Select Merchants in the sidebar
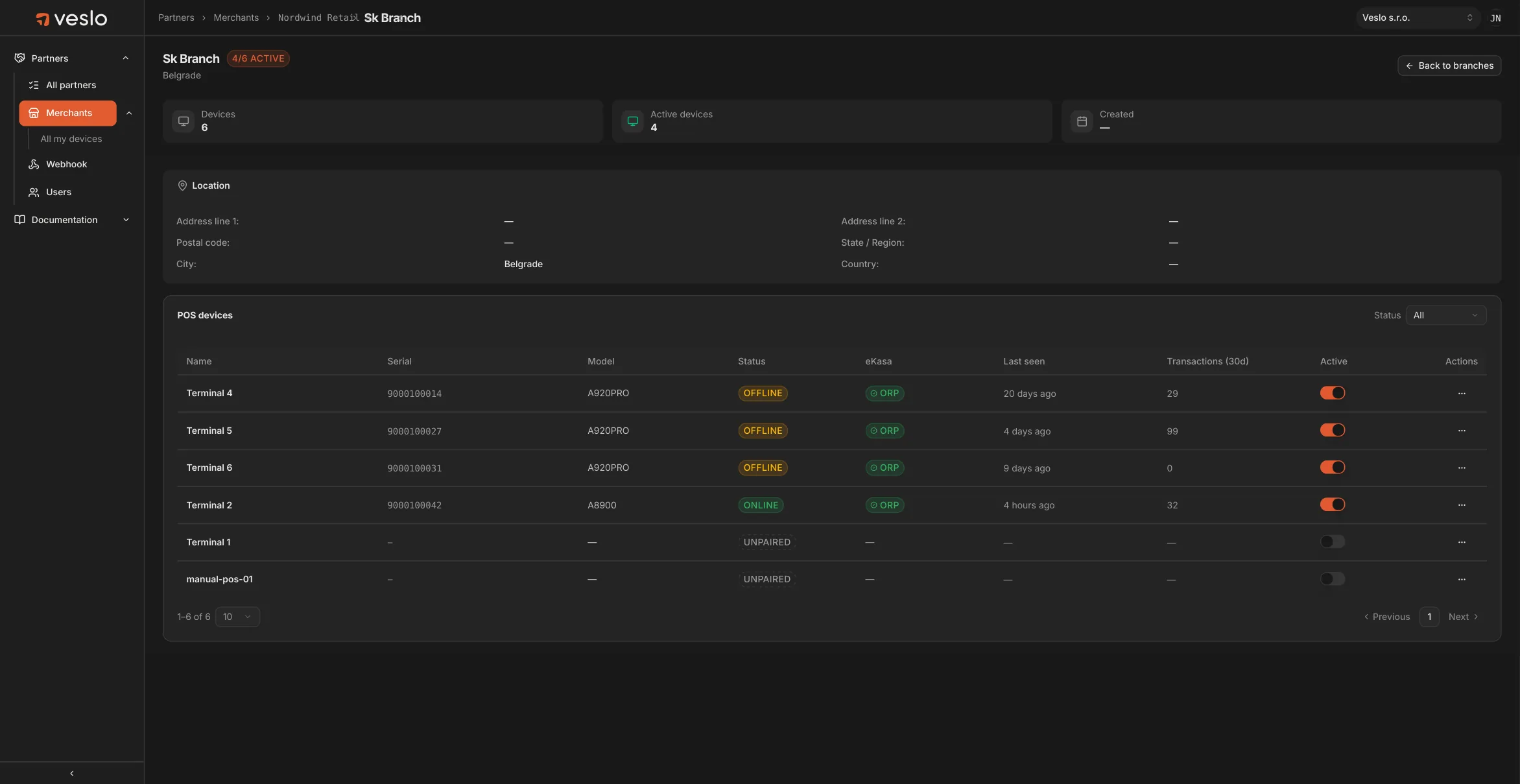Image resolution: width=1520 pixels, height=784 pixels. (x=68, y=113)
